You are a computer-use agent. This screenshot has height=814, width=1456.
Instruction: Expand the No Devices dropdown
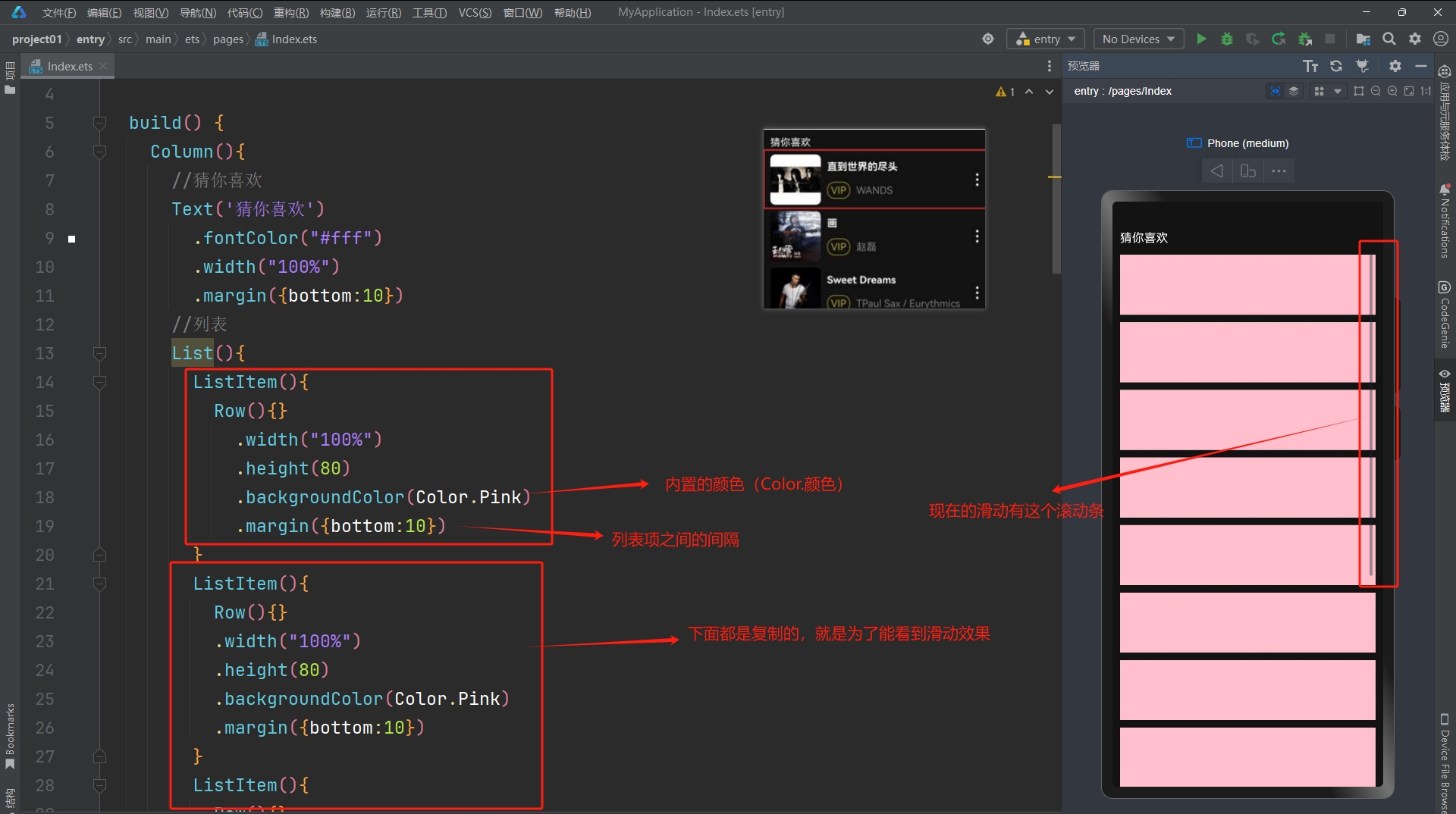coord(1137,39)
